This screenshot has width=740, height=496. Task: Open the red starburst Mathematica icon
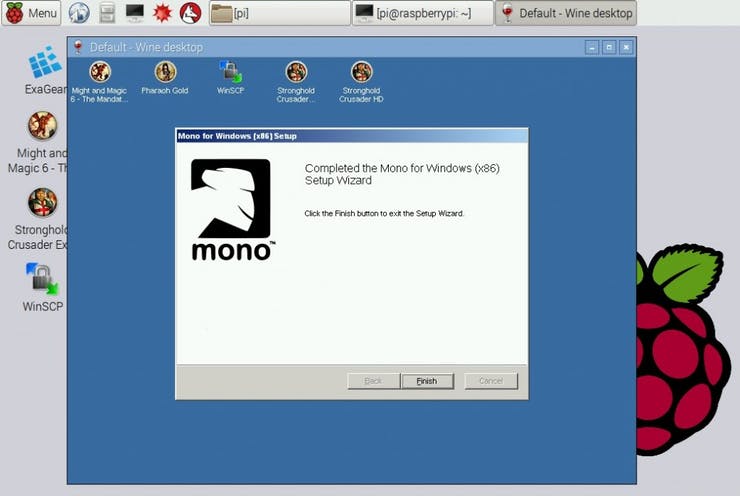coord(162,13)
